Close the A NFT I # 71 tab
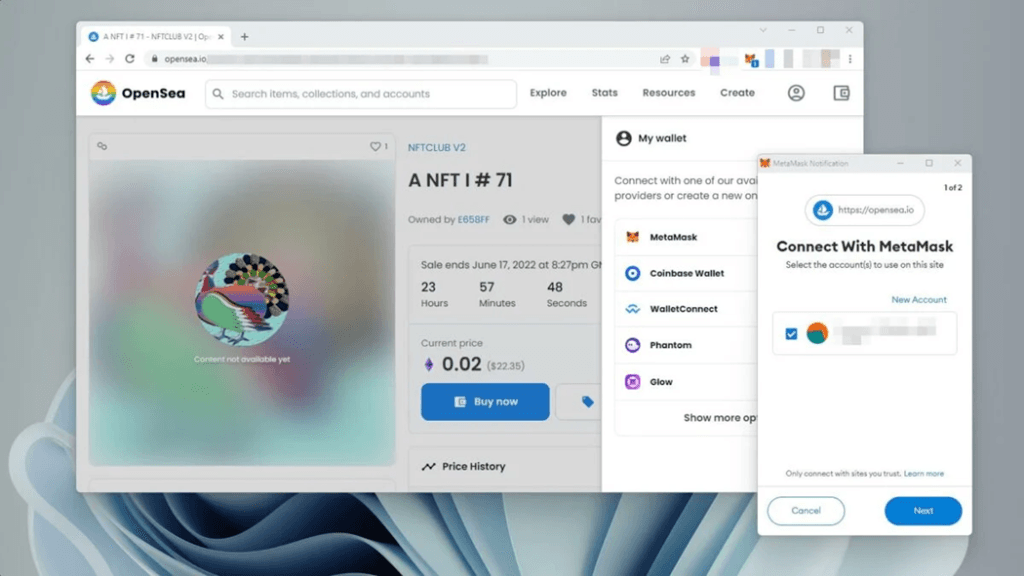Screen dimensions: 1024x576 [x=221, y=37]
